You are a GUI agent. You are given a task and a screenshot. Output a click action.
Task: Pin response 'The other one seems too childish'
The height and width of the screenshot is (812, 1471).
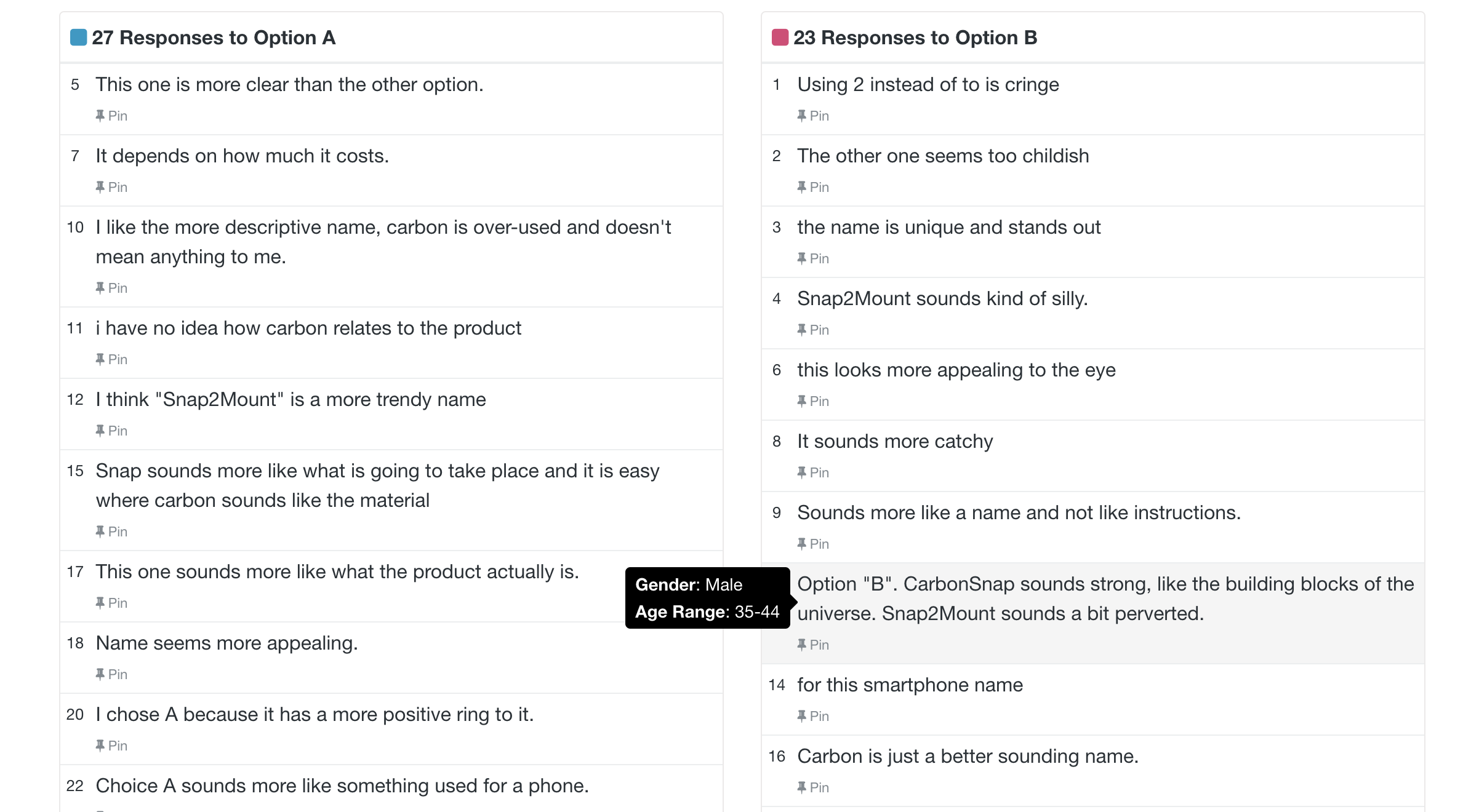click(x=813, y=187)
